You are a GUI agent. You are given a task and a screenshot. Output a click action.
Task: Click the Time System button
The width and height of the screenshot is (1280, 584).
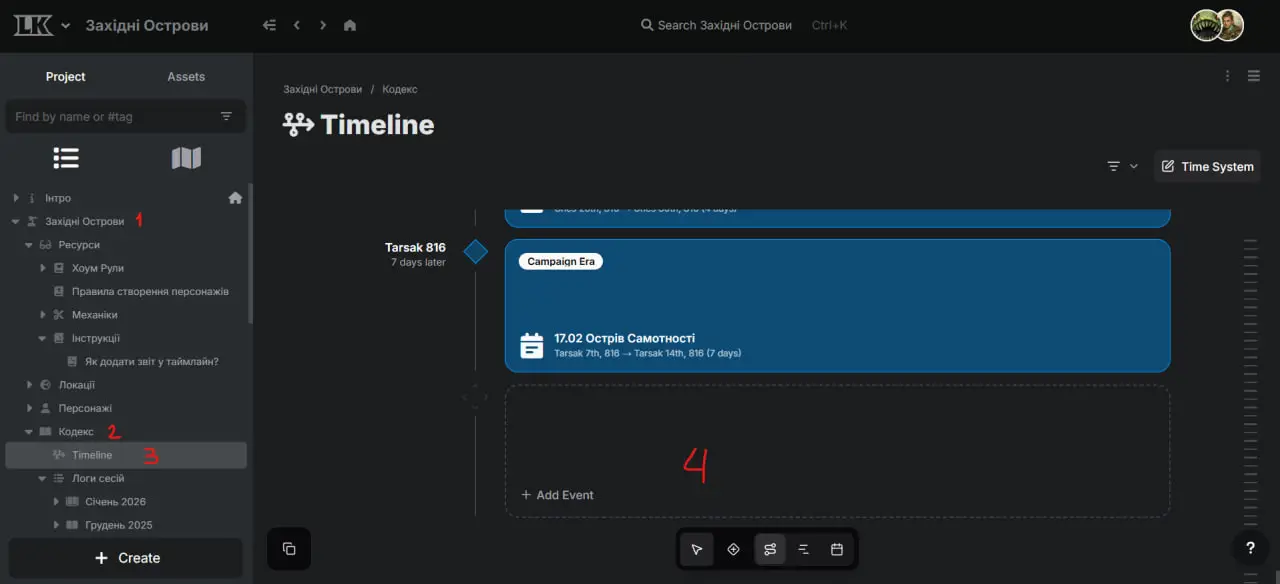click(x=1207, y=166)
